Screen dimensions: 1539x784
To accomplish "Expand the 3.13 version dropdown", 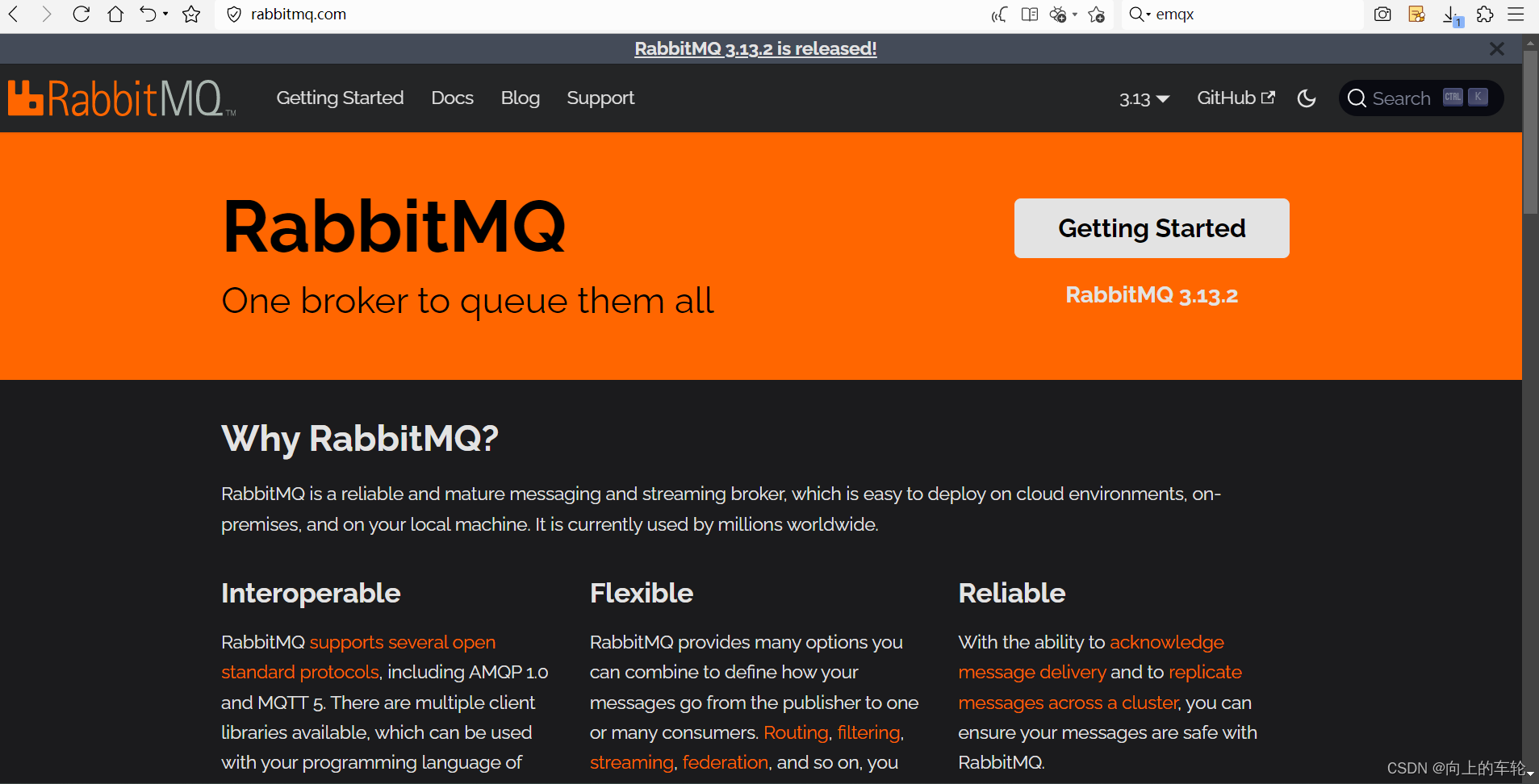I will (x=1144, y=98).
